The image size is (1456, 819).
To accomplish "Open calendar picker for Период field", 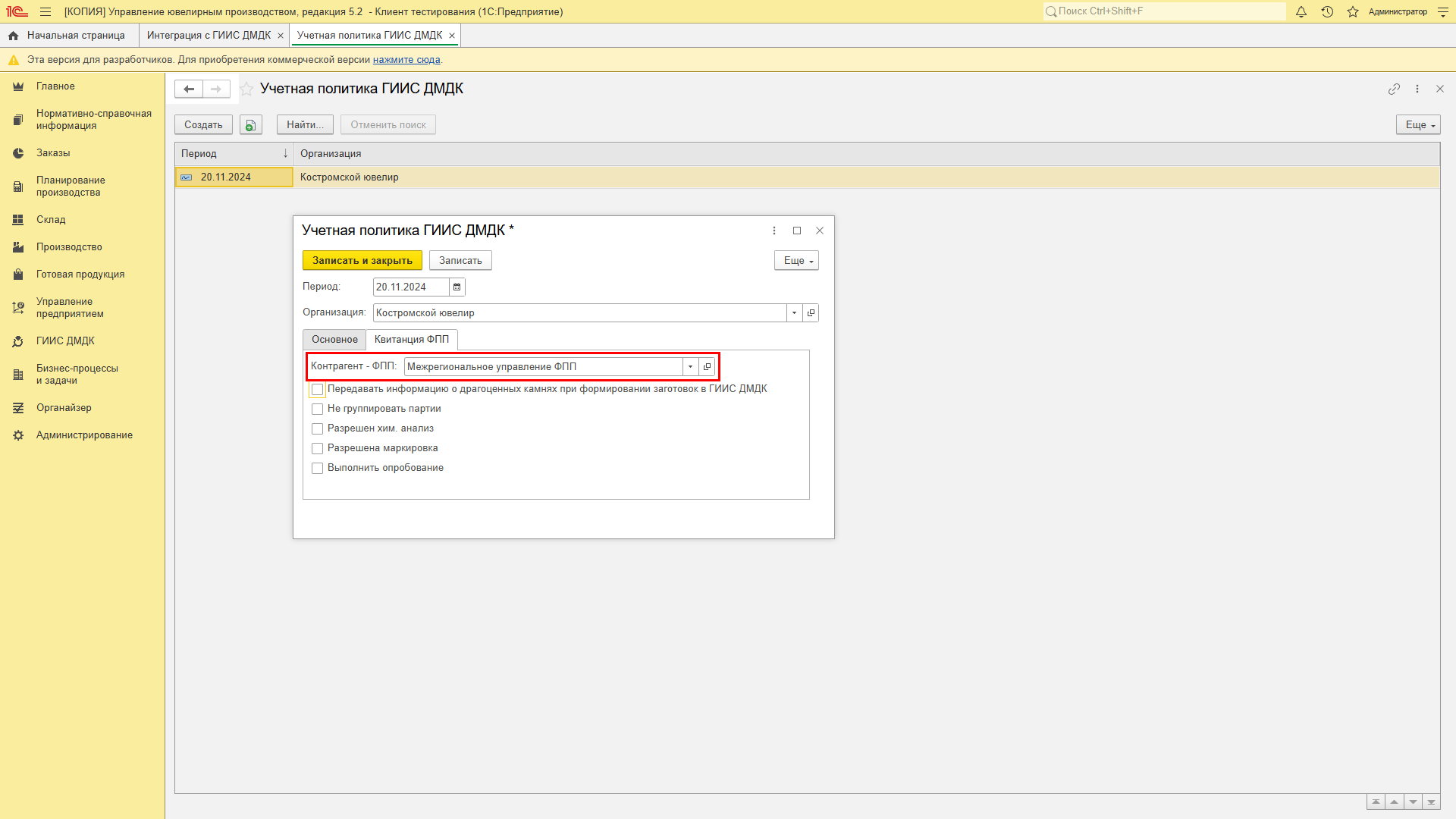I will 457,287.
